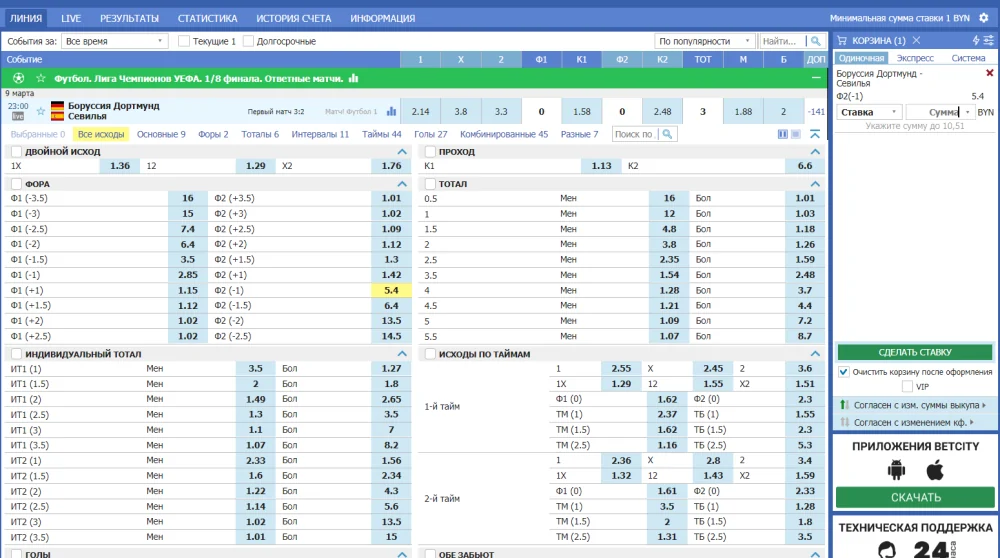
Task: Enable the Долгосрочные checkbox
Action: tap(249, 41)
